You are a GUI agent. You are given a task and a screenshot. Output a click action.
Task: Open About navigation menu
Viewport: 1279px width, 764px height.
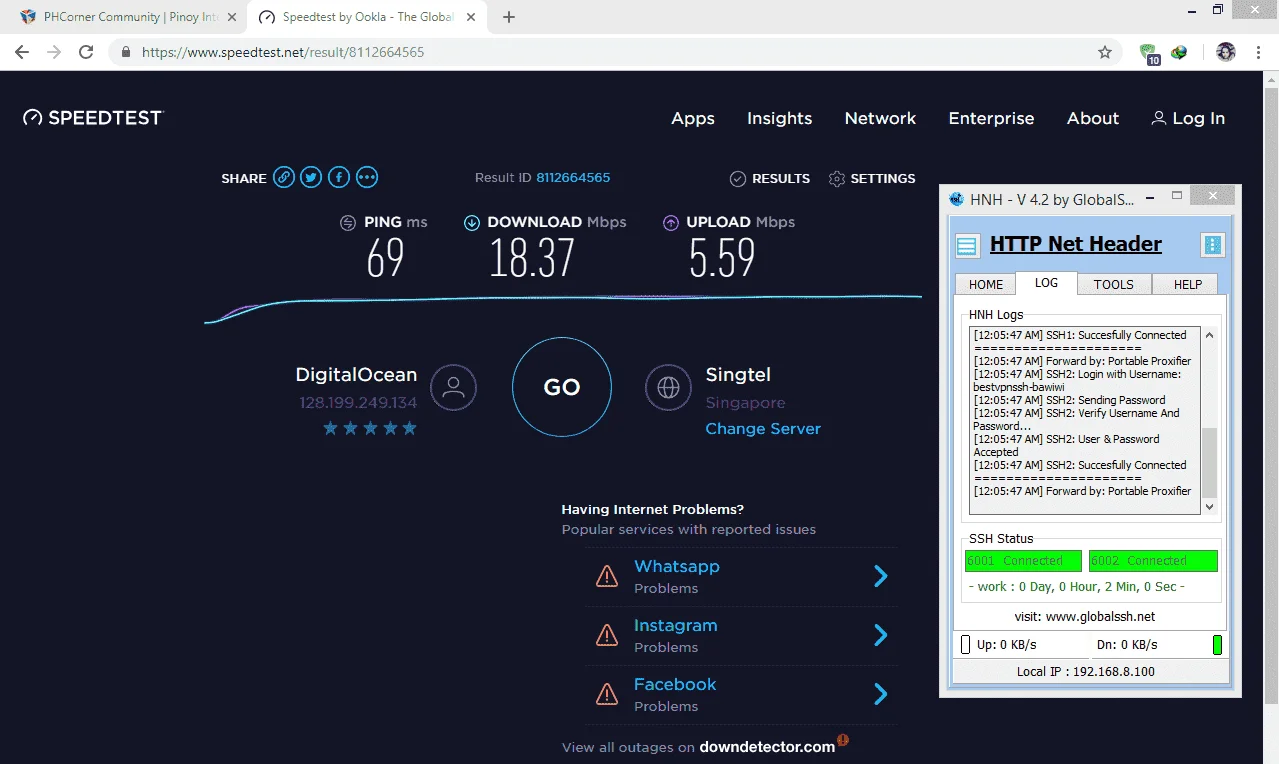click(1093, 118)
